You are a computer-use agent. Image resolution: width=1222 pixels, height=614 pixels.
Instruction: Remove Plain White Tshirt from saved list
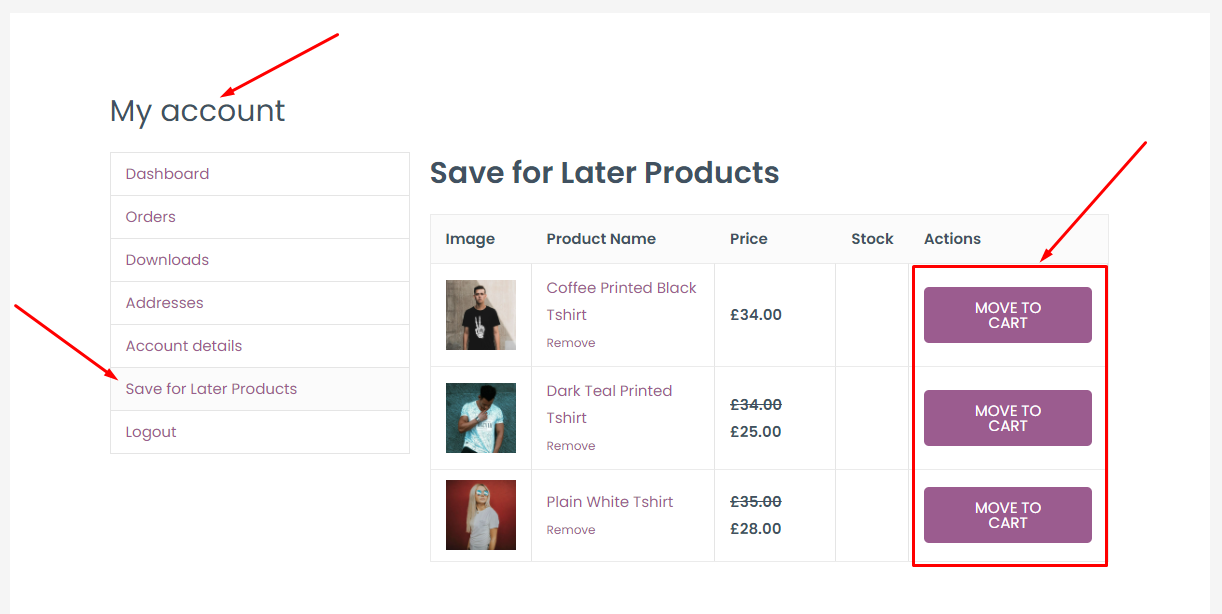click(570, 529)
